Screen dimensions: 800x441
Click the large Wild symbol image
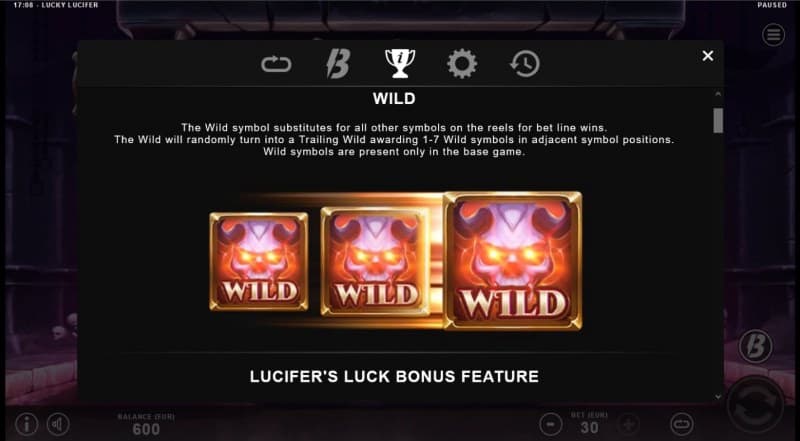pyautogui.click(x=513, y=260)
